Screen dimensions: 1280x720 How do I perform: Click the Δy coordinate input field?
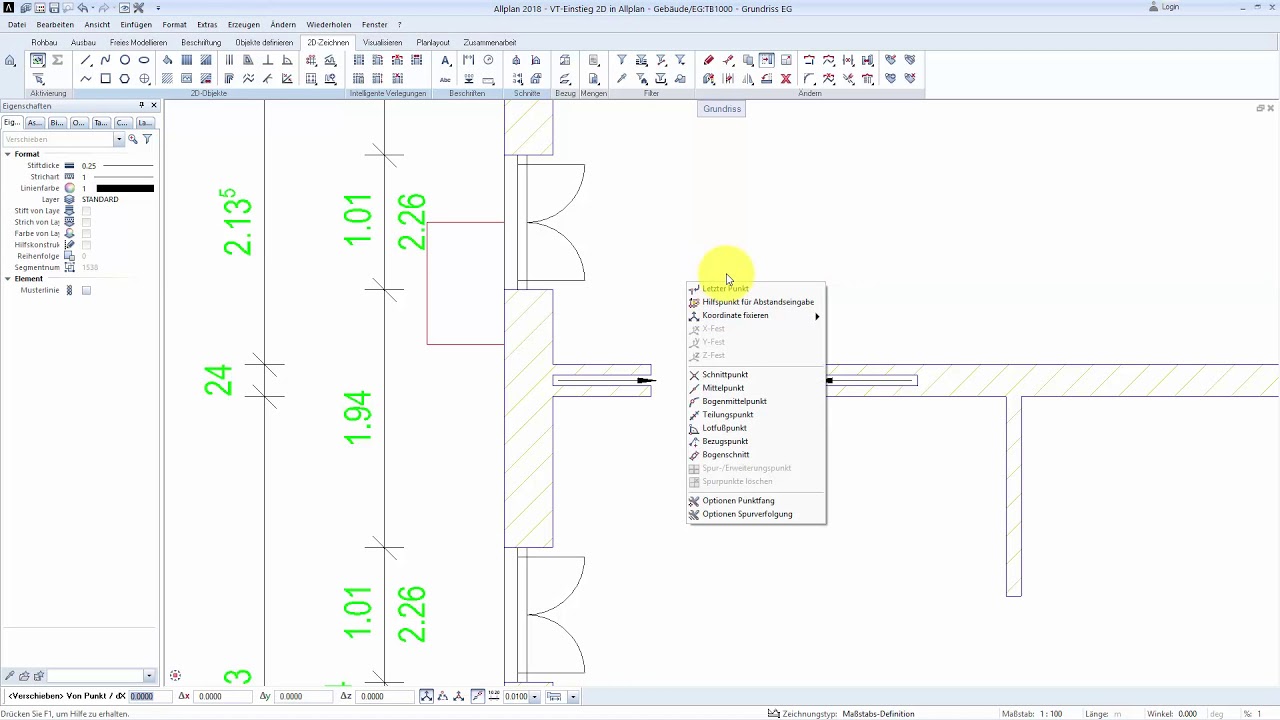(304, 696)
